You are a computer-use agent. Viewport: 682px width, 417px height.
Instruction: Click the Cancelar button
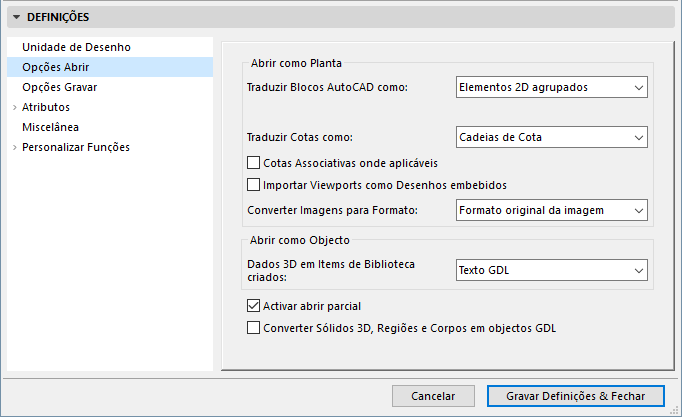pyautogui.click(x=433, y=396)
